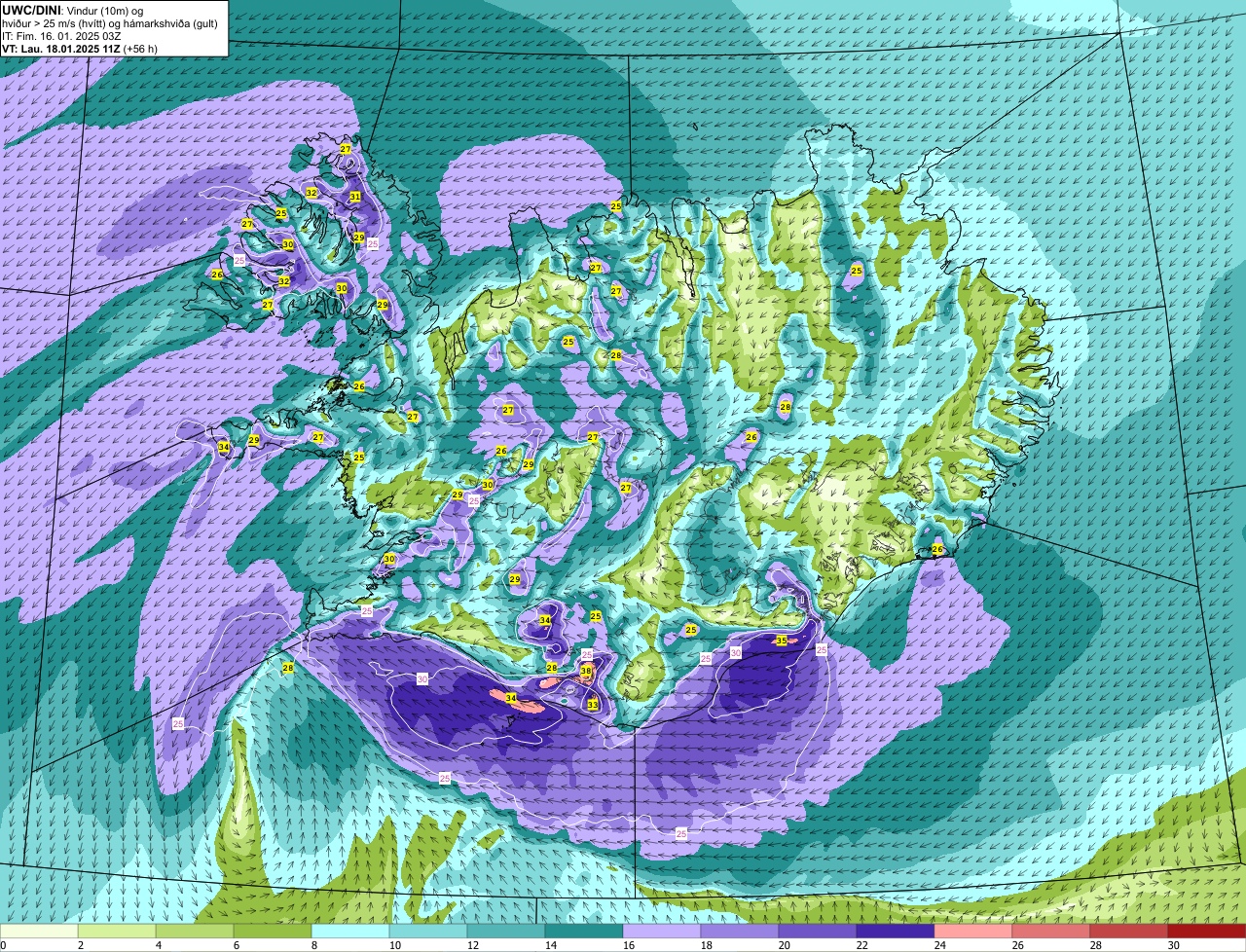Click the yellow '33' gust marker

tap(592, 704)
